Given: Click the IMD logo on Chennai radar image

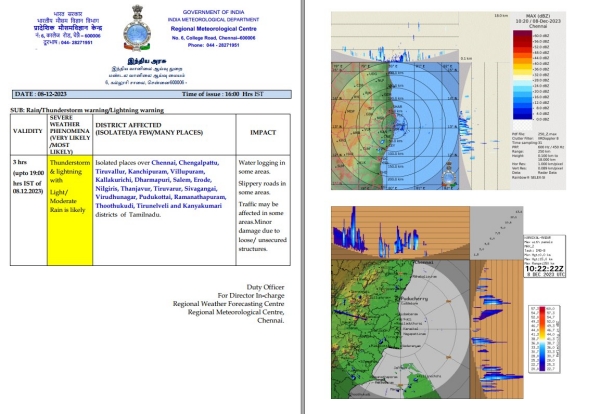Looking at the screenshot, I should point(449,175).
